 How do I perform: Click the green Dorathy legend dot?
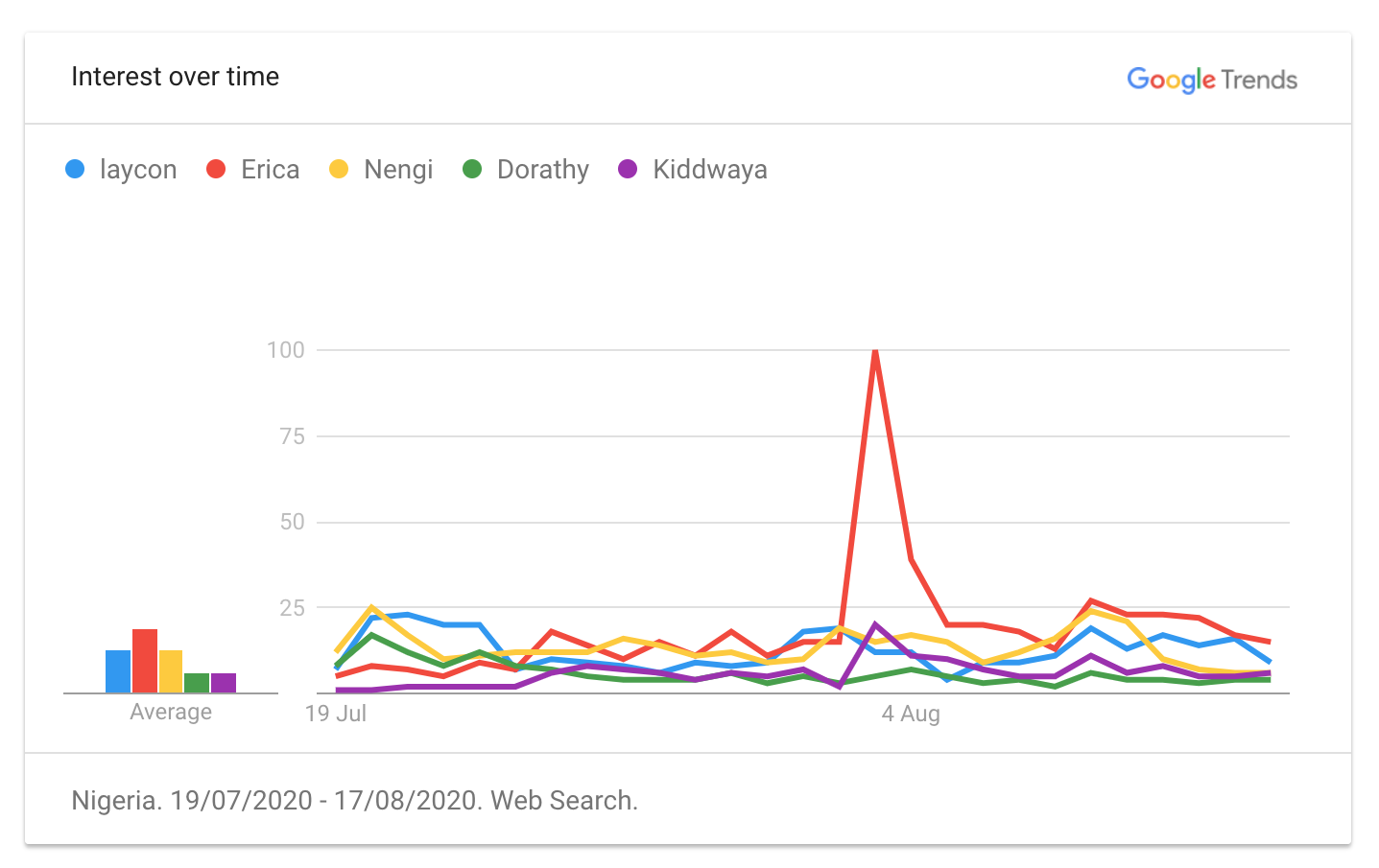coord(472,170)
